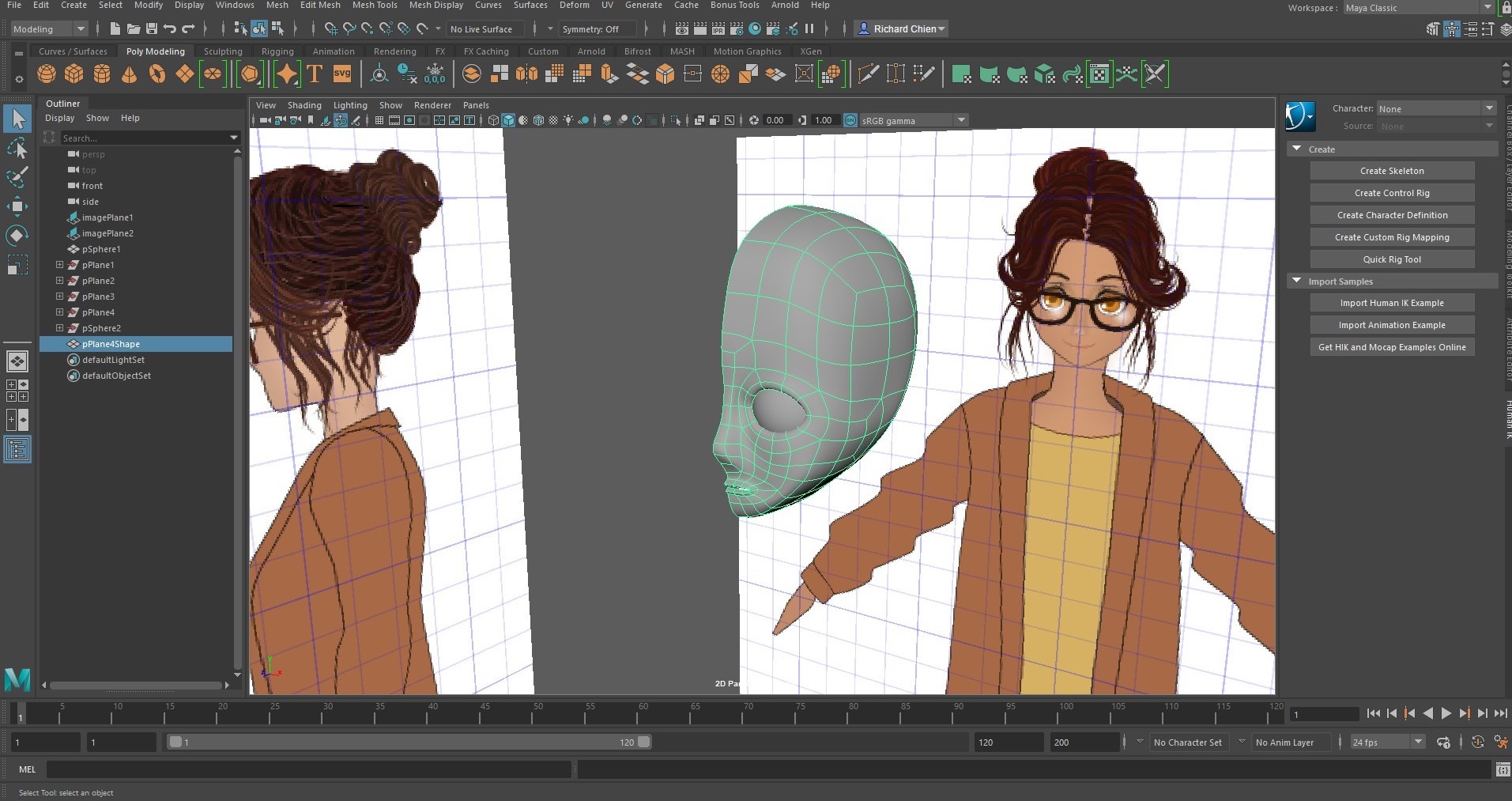1512x801 pixels.
Task: Click the SVG import shelf icon
Action: pyautogui.click(x=342, y=74)
